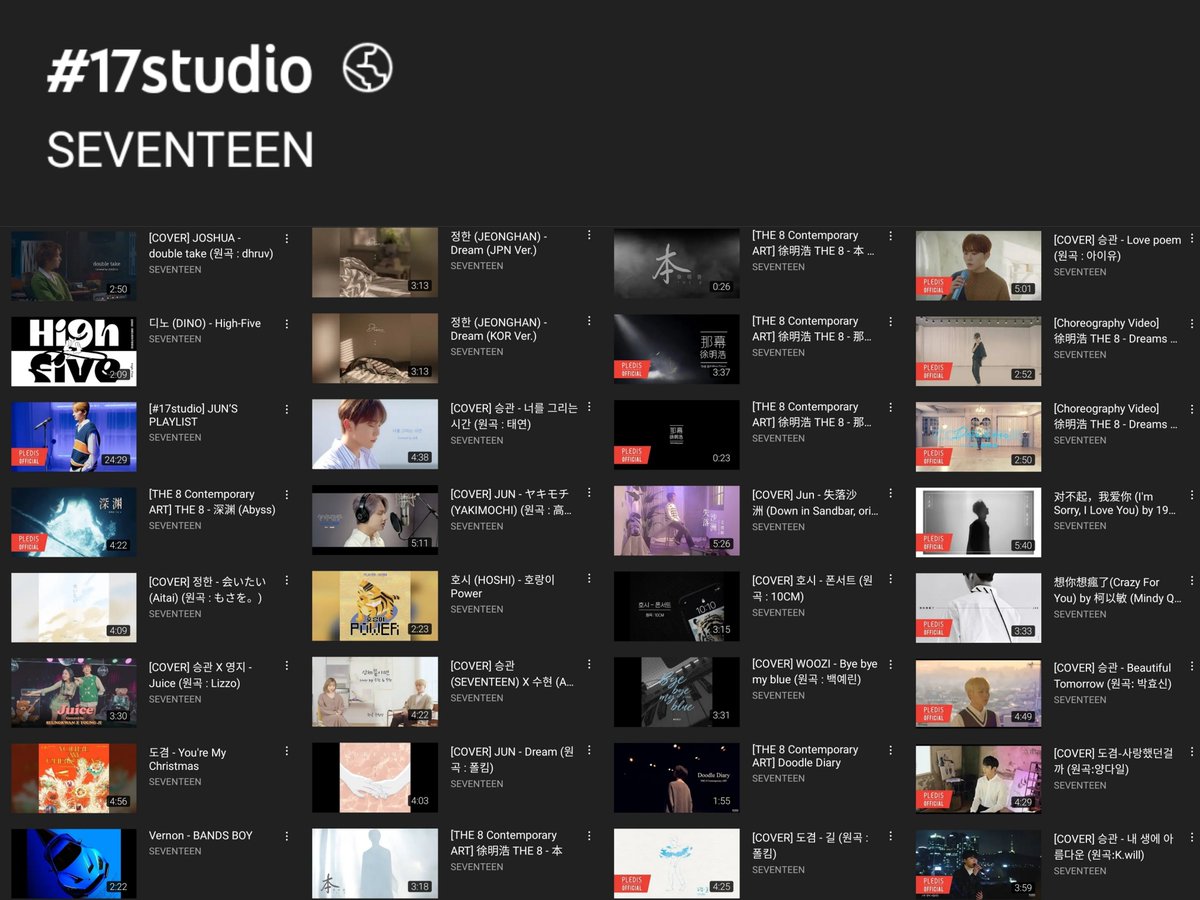Open JOSHUA double take video thumbnail
This screenshot has height=900, width=1200.
74,265
